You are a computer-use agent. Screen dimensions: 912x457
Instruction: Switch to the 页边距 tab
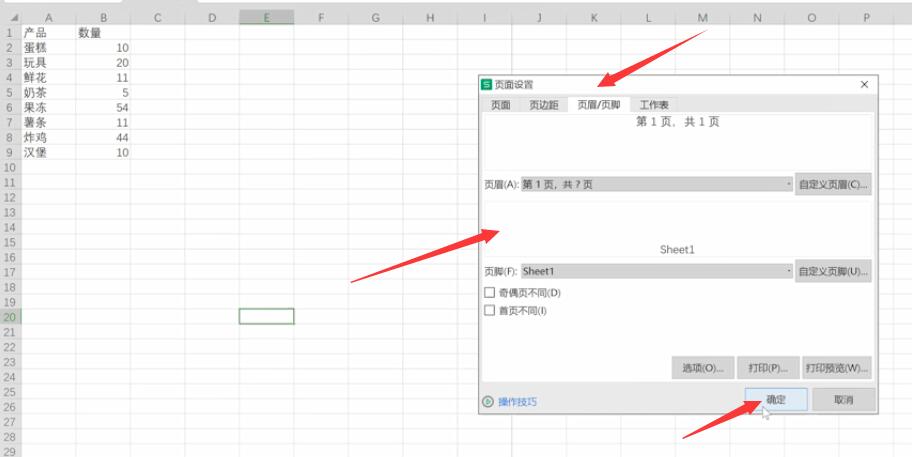(543, 105)
